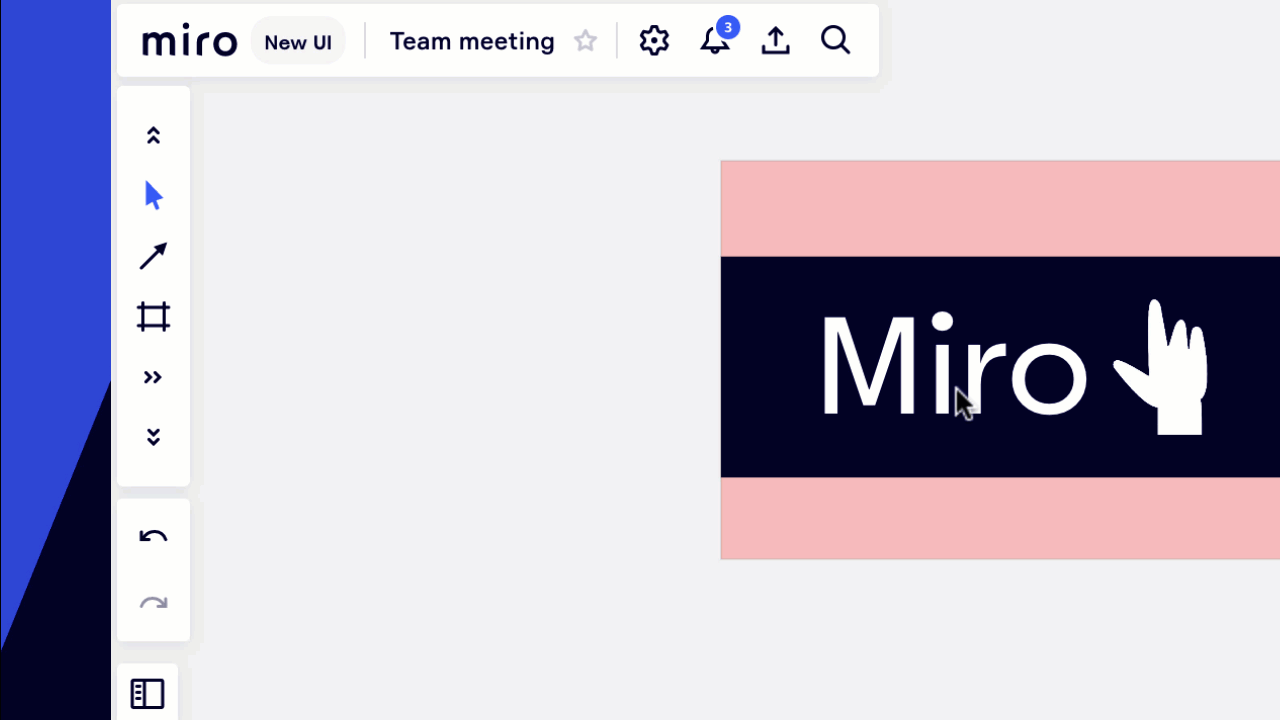The image size is (1280, 720).
Task: Select the arrow connection line tool
Action: pyautogui.click(x=153, y=257)
